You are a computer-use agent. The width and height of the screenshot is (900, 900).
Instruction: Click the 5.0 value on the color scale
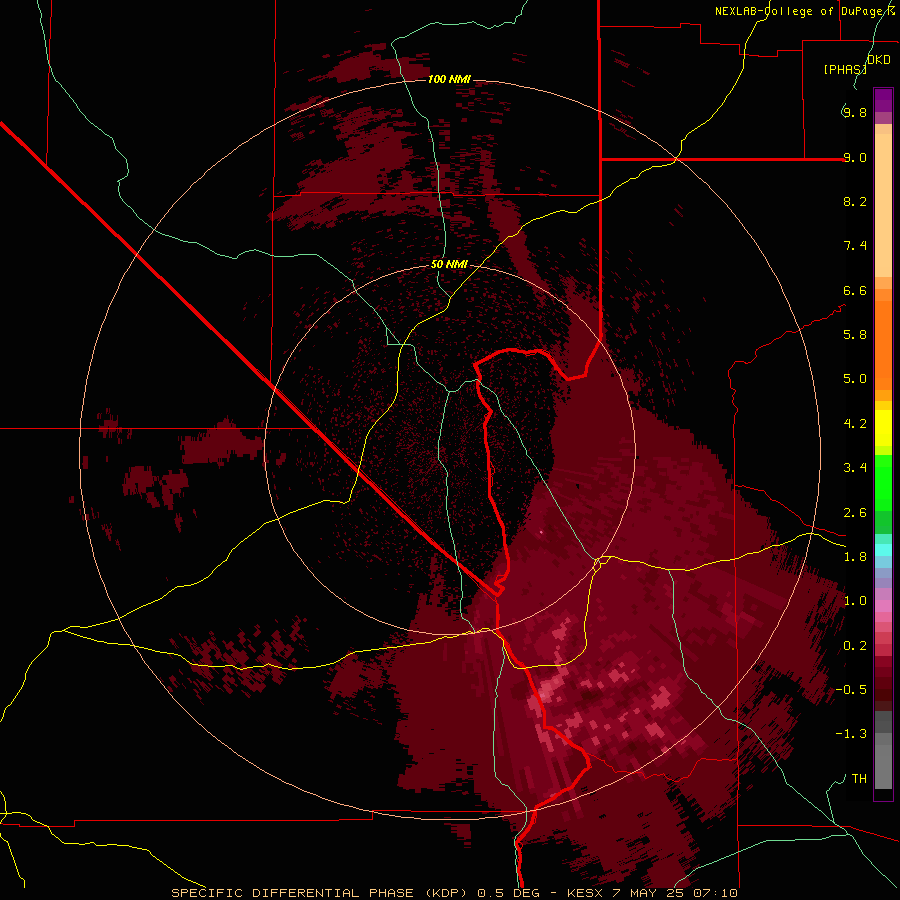click(855, 379)
